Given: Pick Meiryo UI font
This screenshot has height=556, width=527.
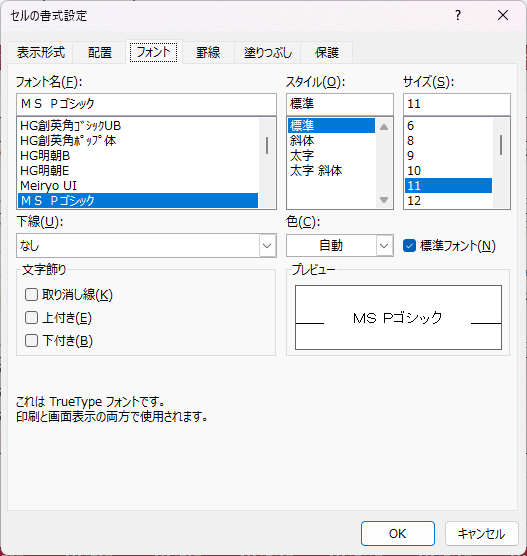Looking at the screenshot, I should 138,185.
